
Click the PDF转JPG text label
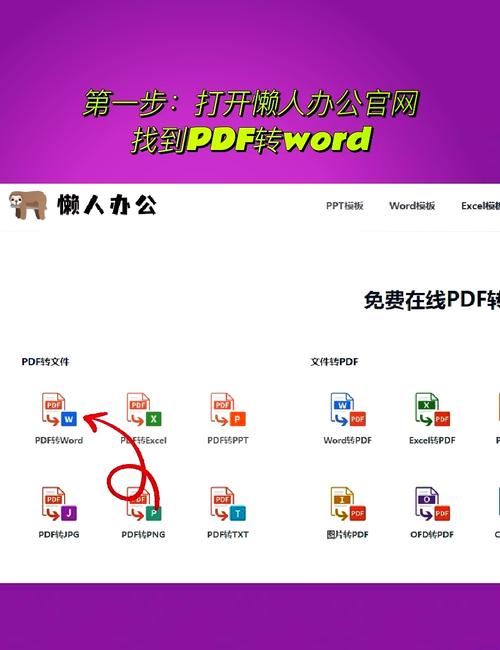[59, 534]
